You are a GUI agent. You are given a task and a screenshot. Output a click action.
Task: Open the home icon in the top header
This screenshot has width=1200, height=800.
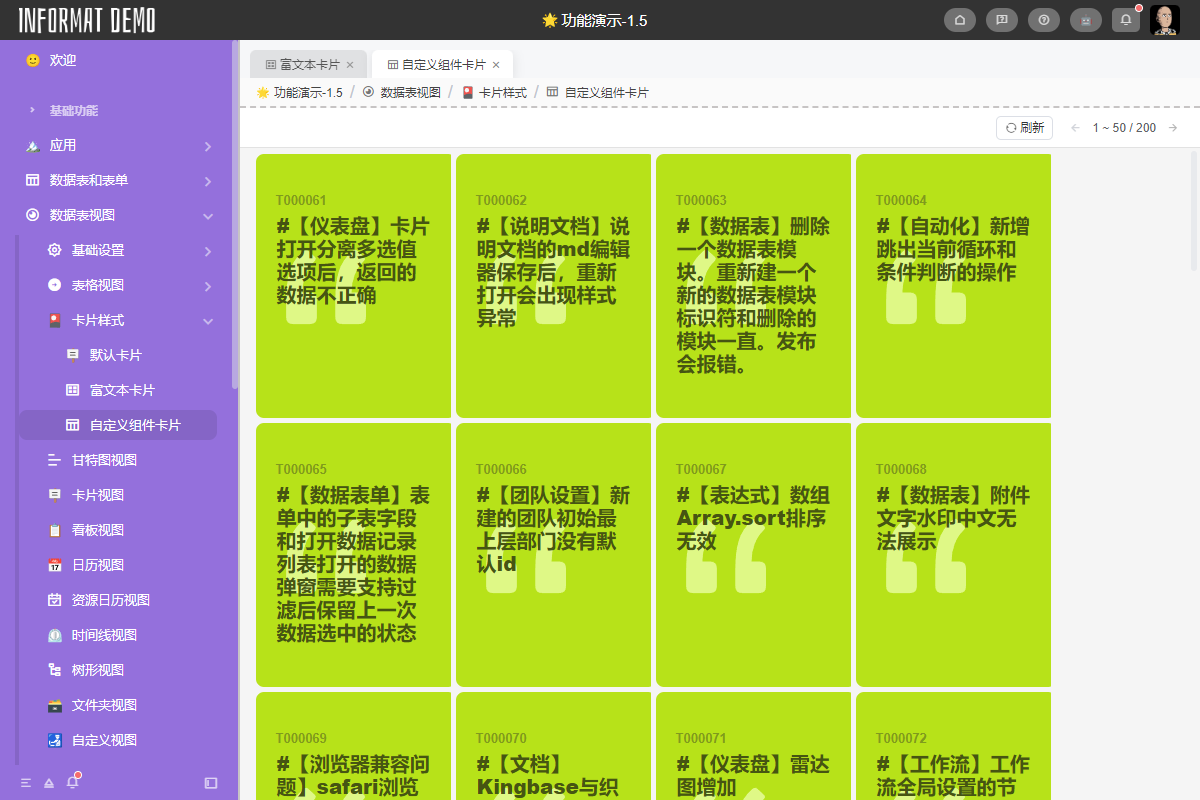[x=959, y=19]
